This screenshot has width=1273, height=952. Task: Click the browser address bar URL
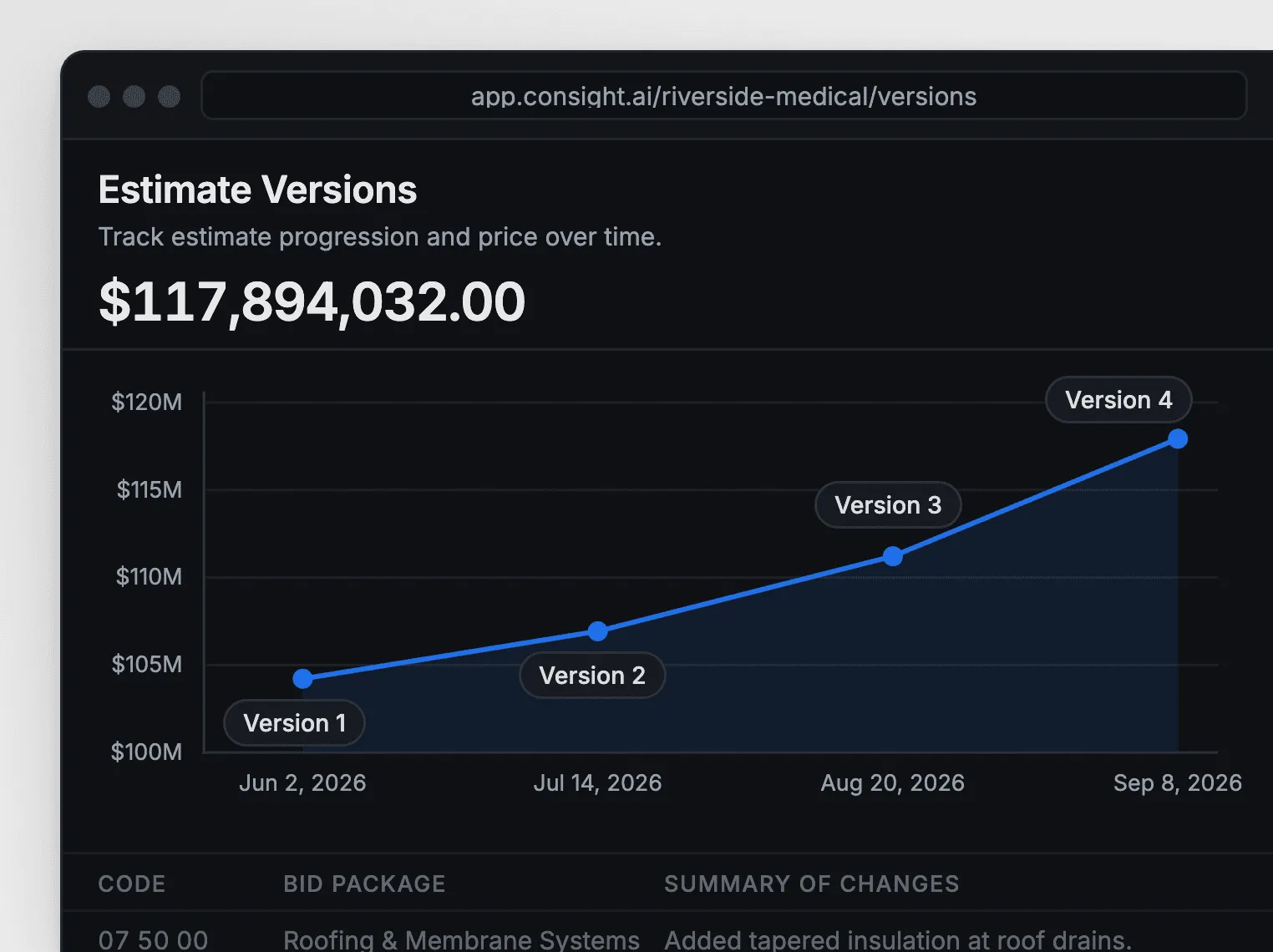[x=723, y=96]
